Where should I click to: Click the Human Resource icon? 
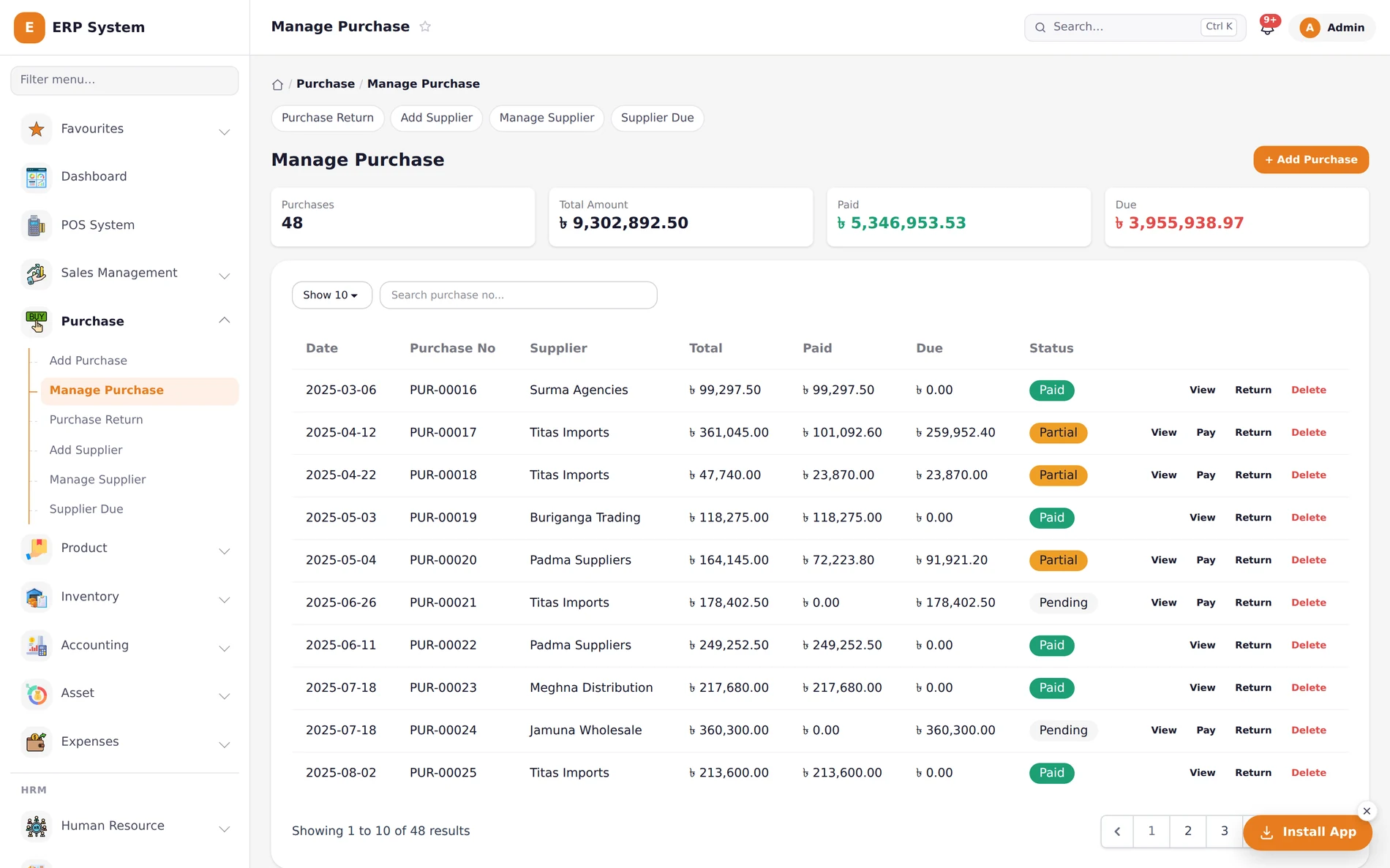[x=36, y=826]
